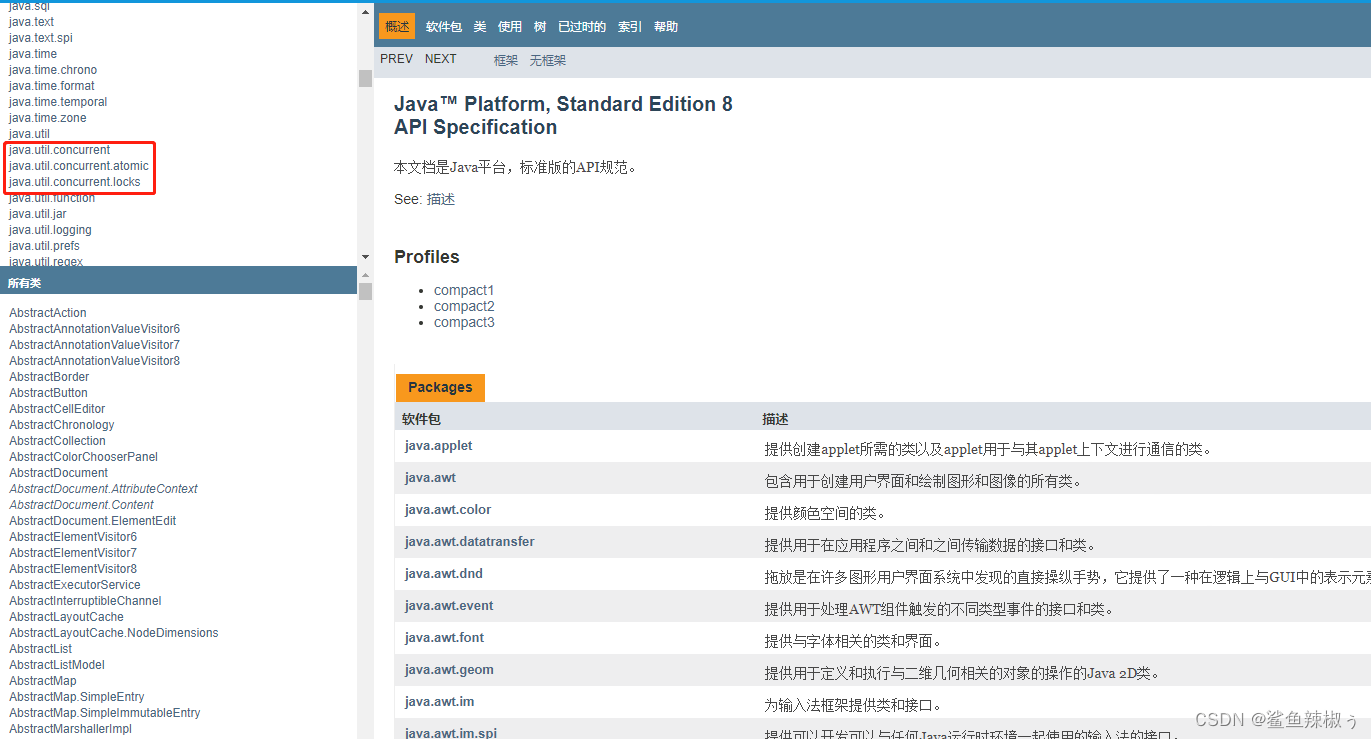Screen dimensions: 1371x739
Task: Switch to the 树 tab
Action: pos(539,26)
